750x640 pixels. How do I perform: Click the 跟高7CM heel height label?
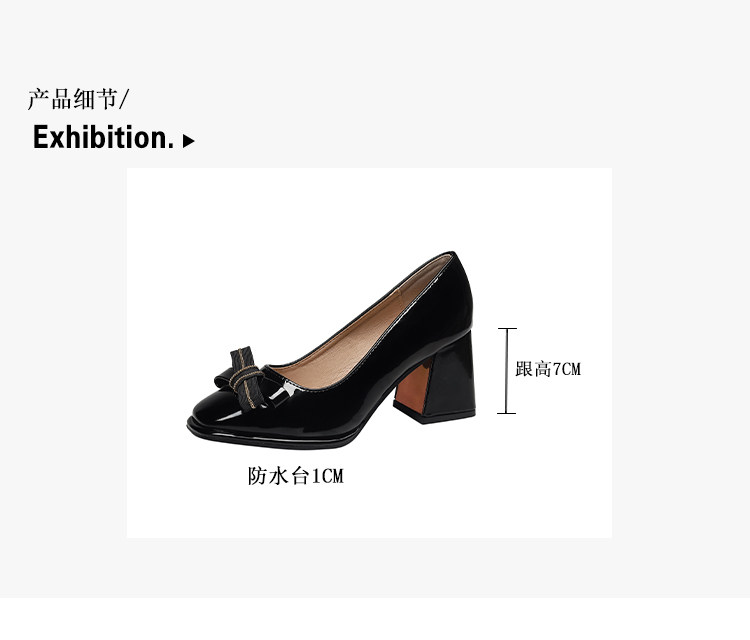[x=548, y=369]
